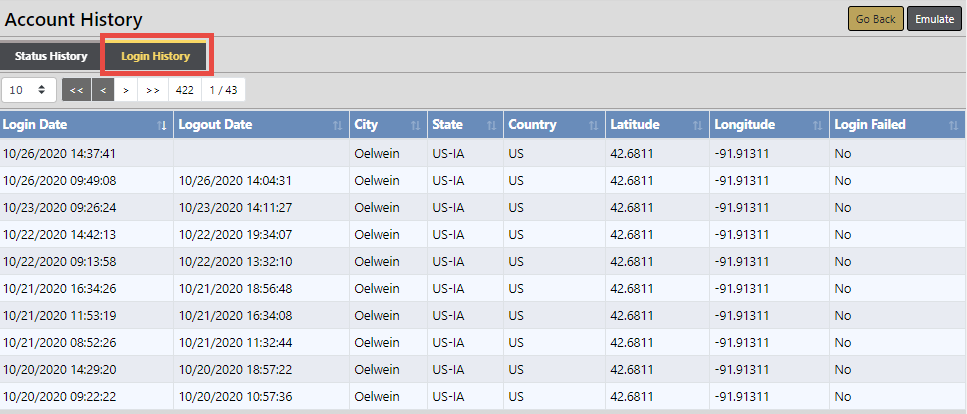This screenshot has width=967, height=414.
Task: Click the Logout Date sort arrows
Action: point(337,125)
